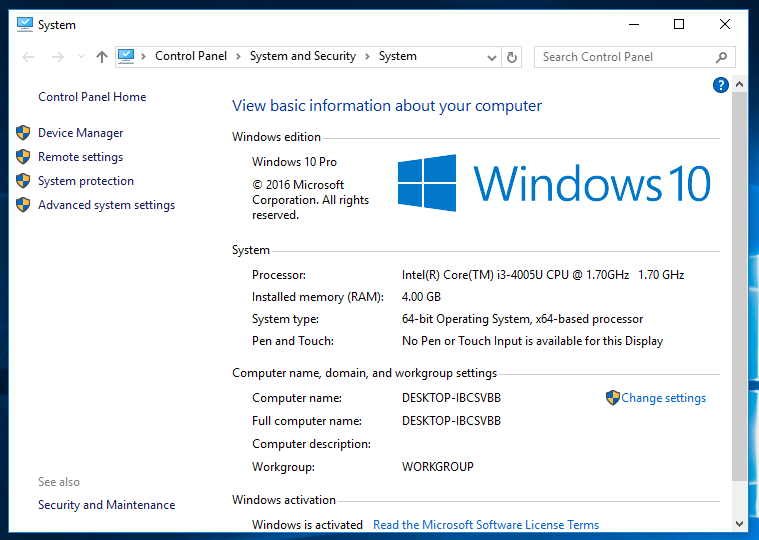Click No Pen or Touch Input text
Image resolution: width=759 pixels, height=540 pixels.
pos(532,341)
